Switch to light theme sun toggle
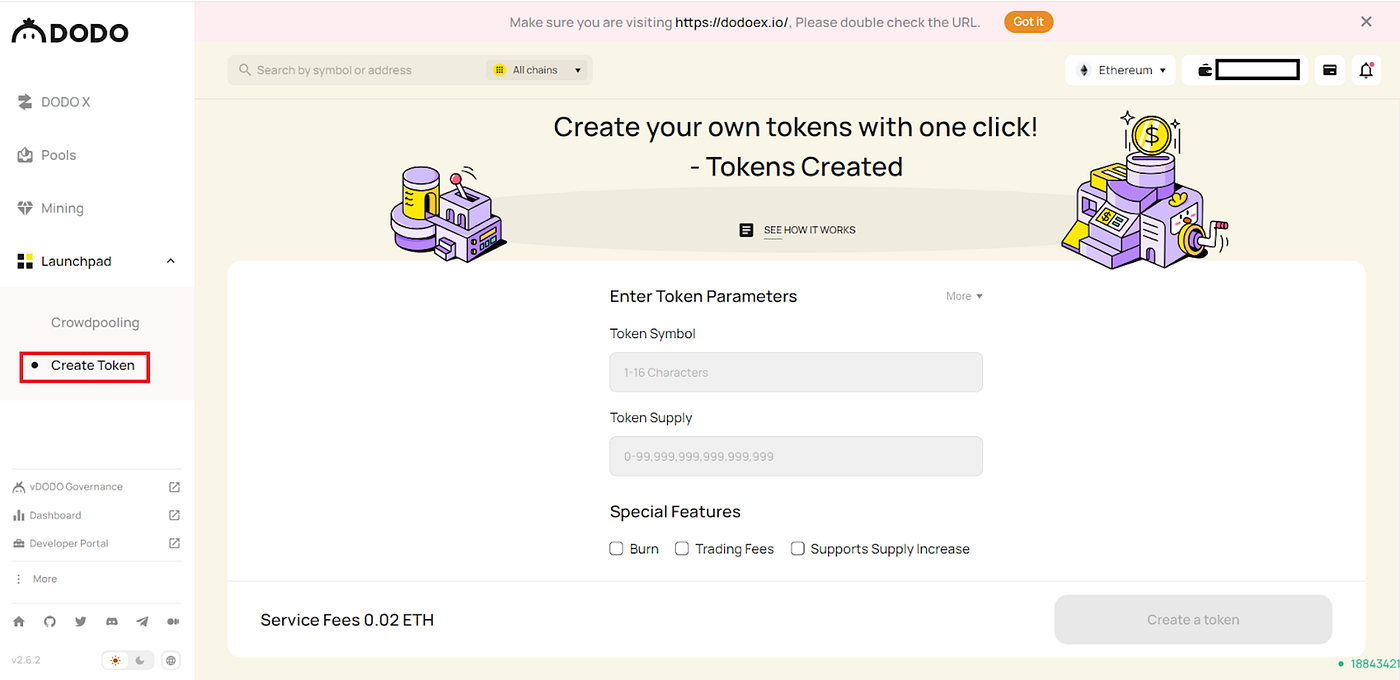 tap(116, 660)
